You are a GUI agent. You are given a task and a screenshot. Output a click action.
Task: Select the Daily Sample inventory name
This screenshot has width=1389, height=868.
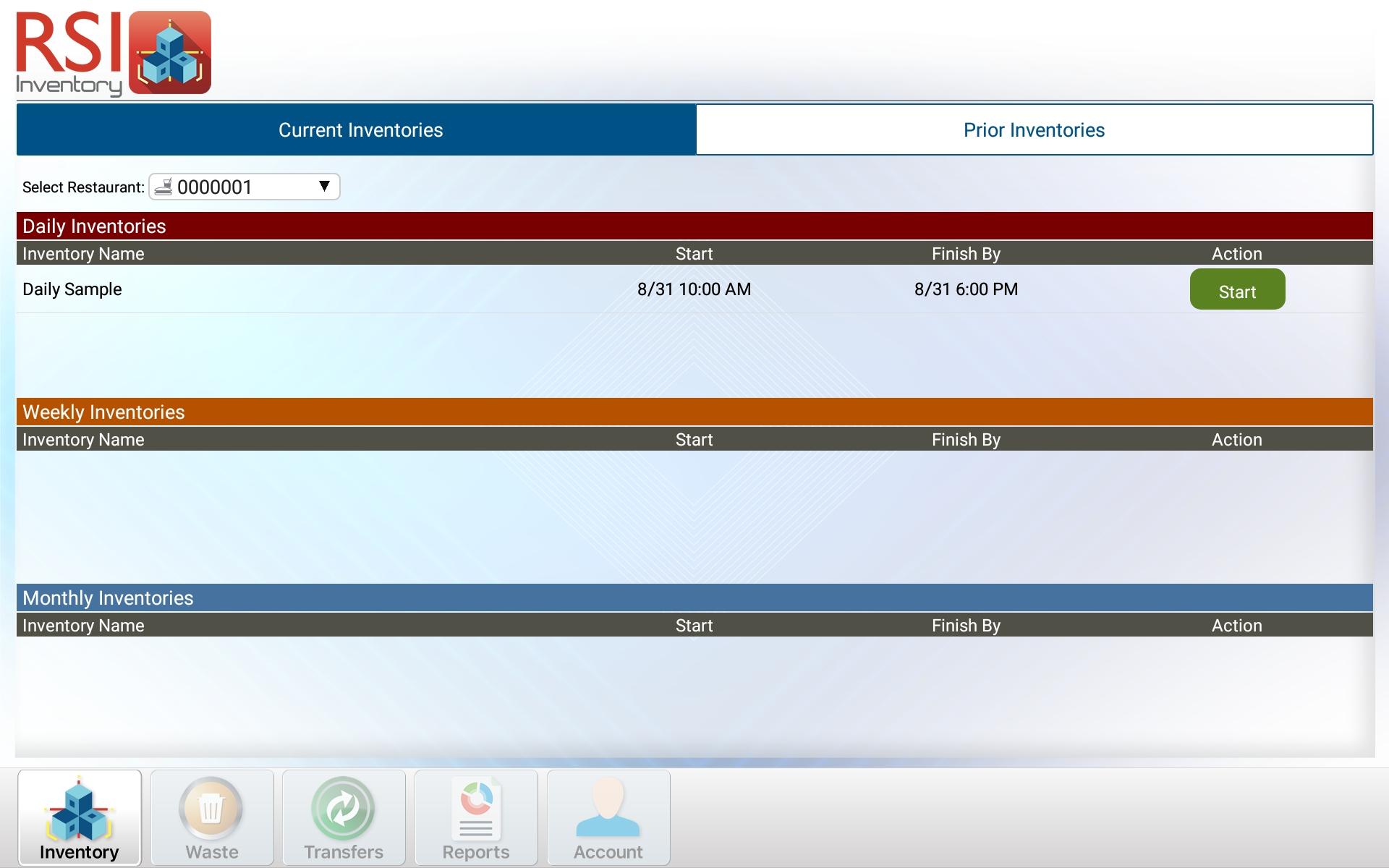72,289
